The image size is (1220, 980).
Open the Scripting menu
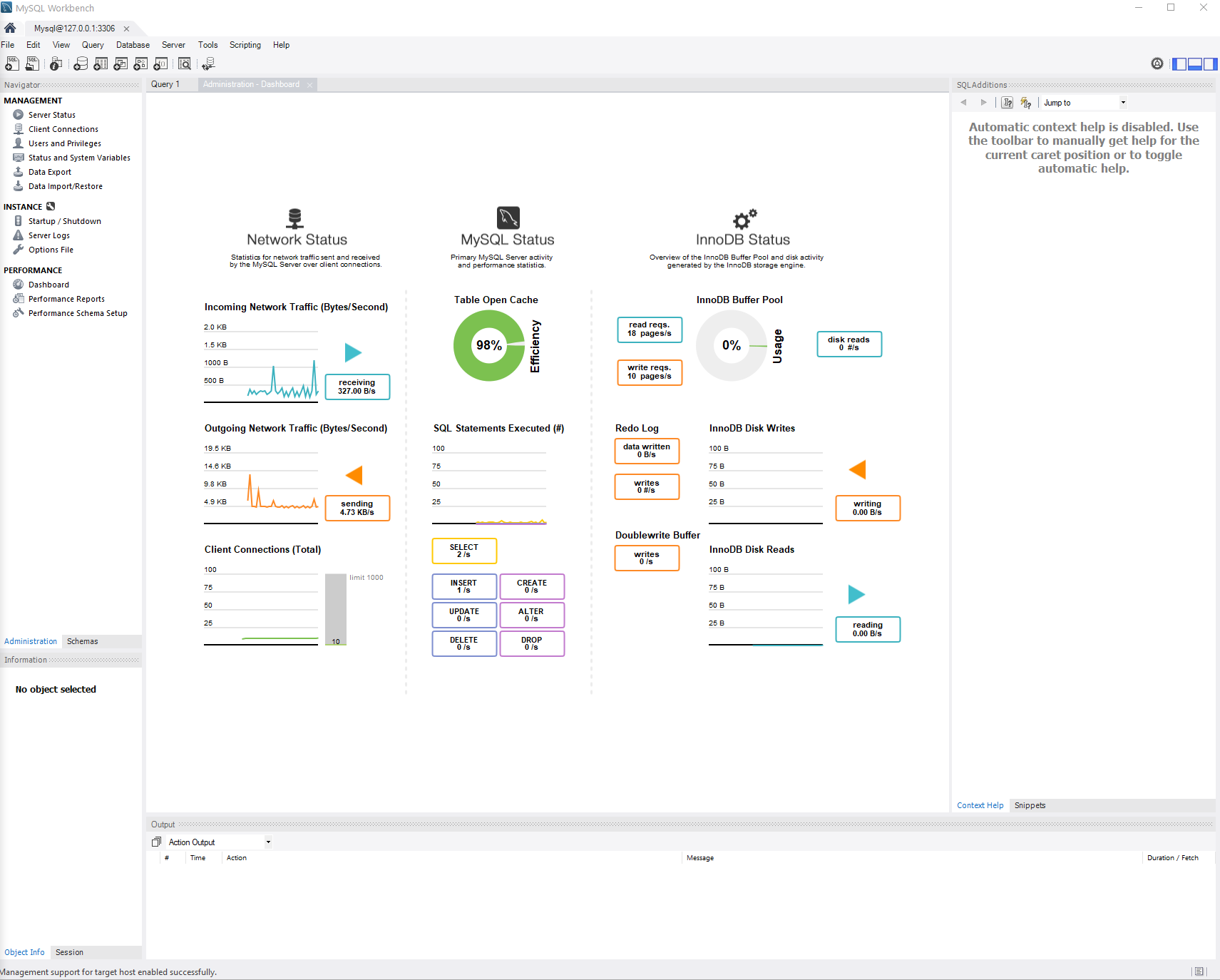click(x=245, y=45)
